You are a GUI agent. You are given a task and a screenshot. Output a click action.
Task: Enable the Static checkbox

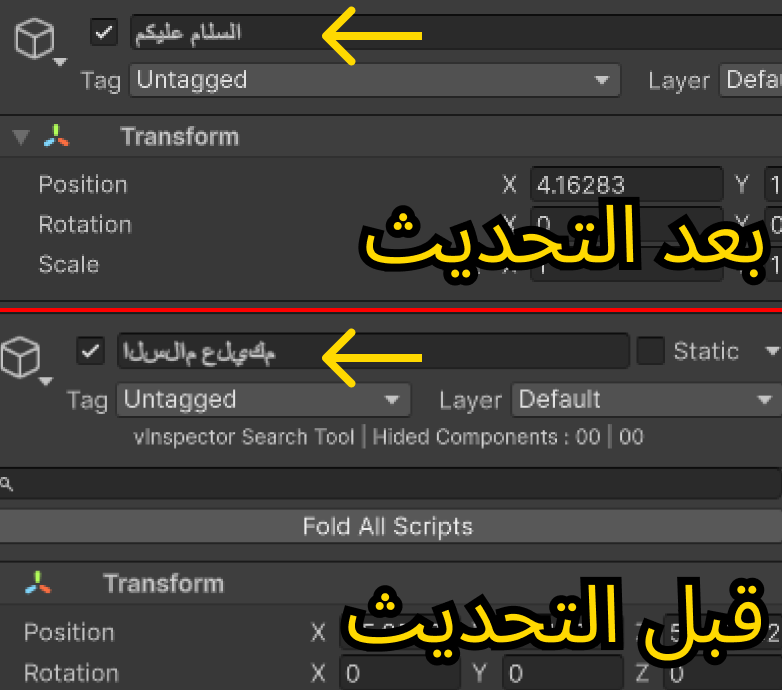[651, 351]
